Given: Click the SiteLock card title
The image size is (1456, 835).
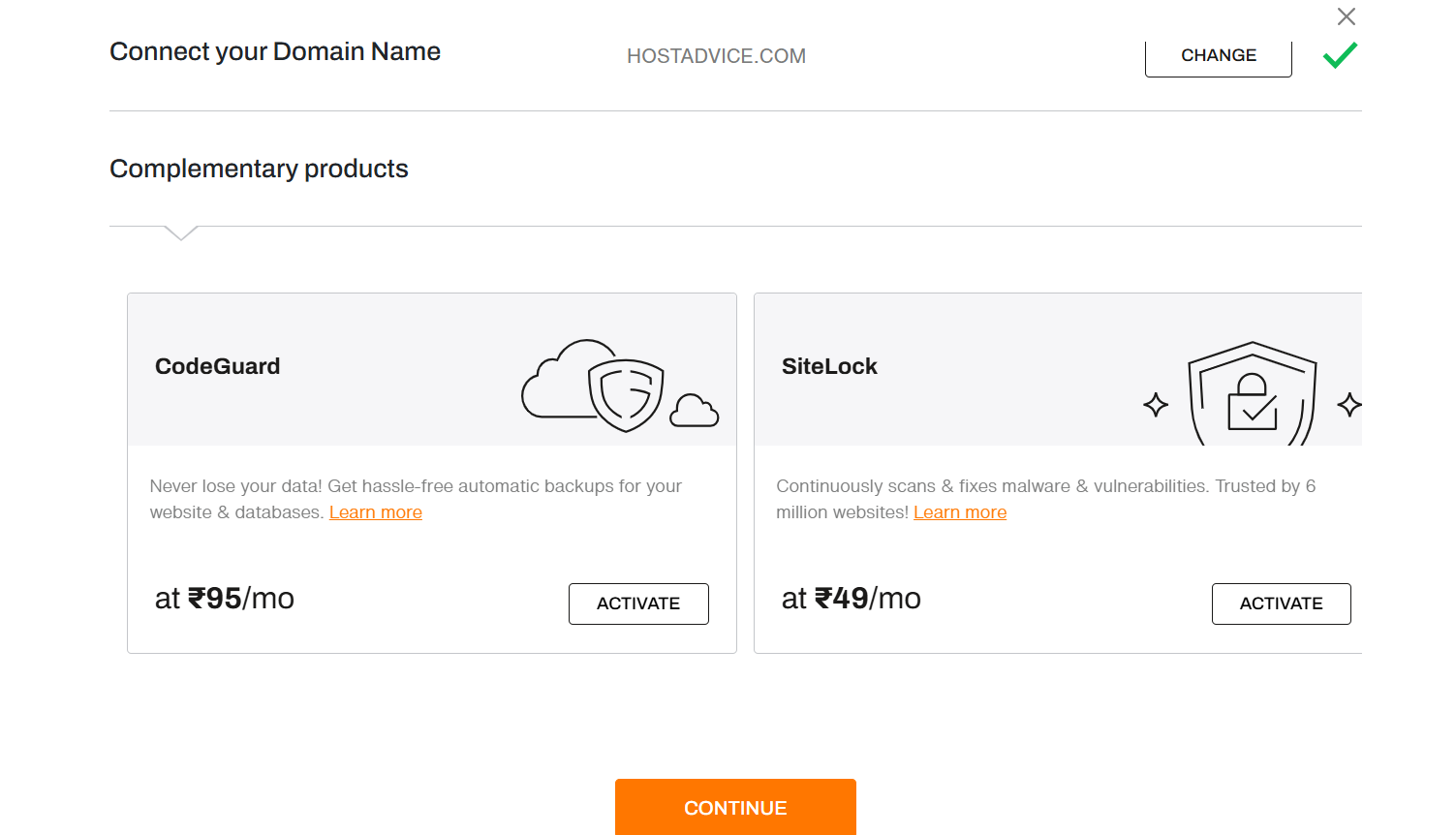Looking at the screenshot, I should [829, 366].
